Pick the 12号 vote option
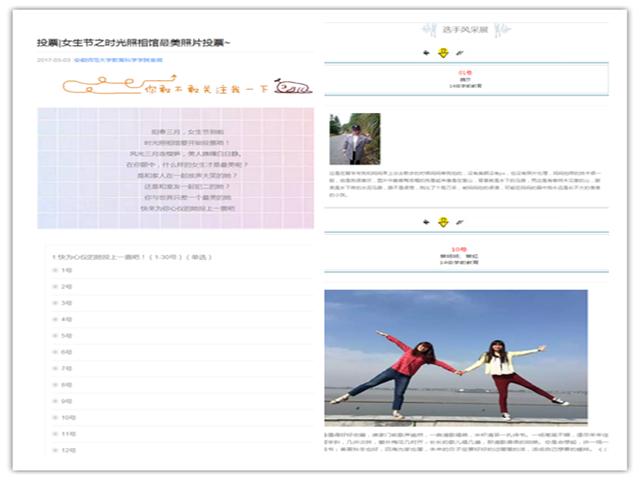This screenshot has width=640, height=480. coord(55,450)
